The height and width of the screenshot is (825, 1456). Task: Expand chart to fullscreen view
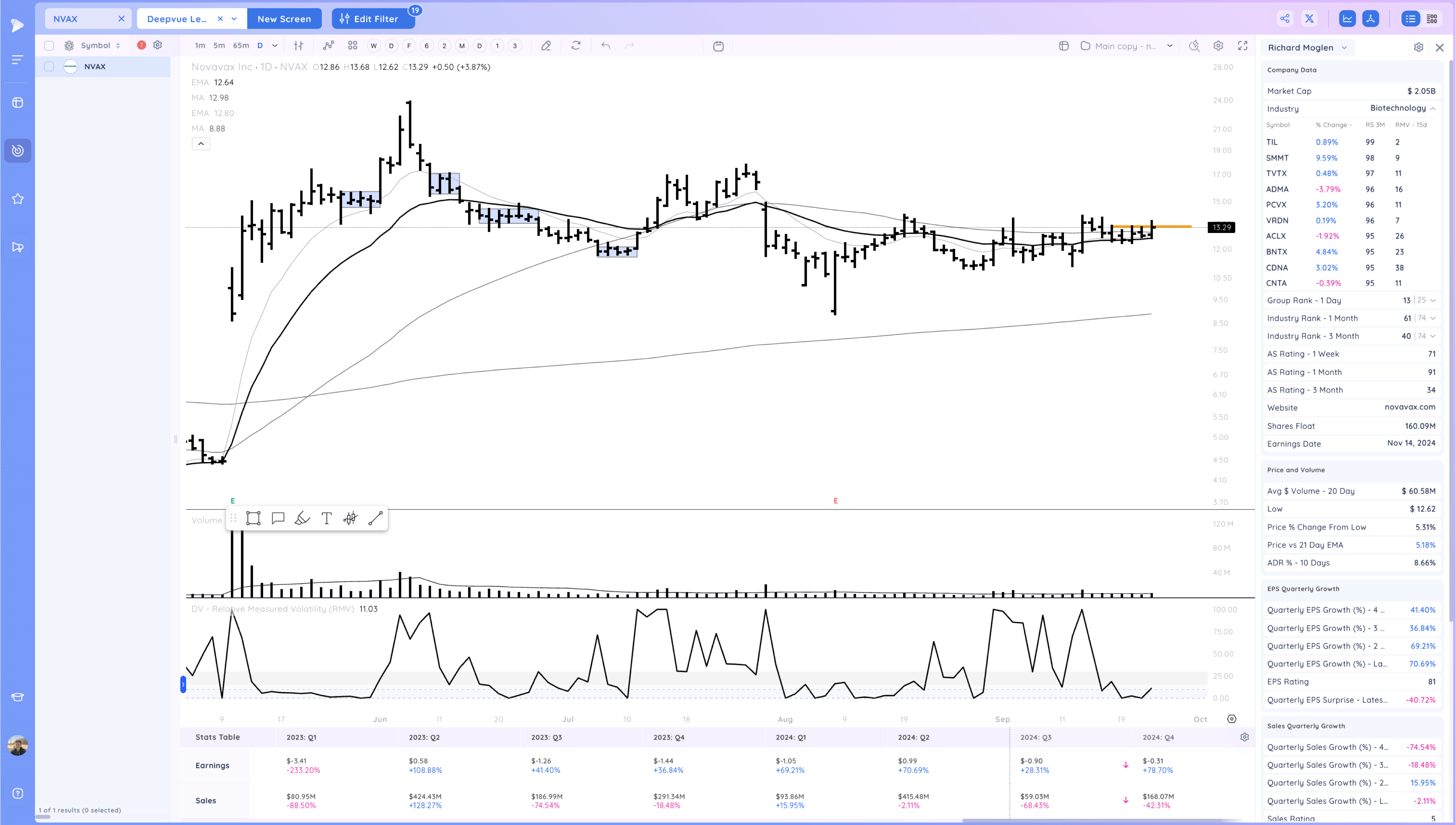1244,46
